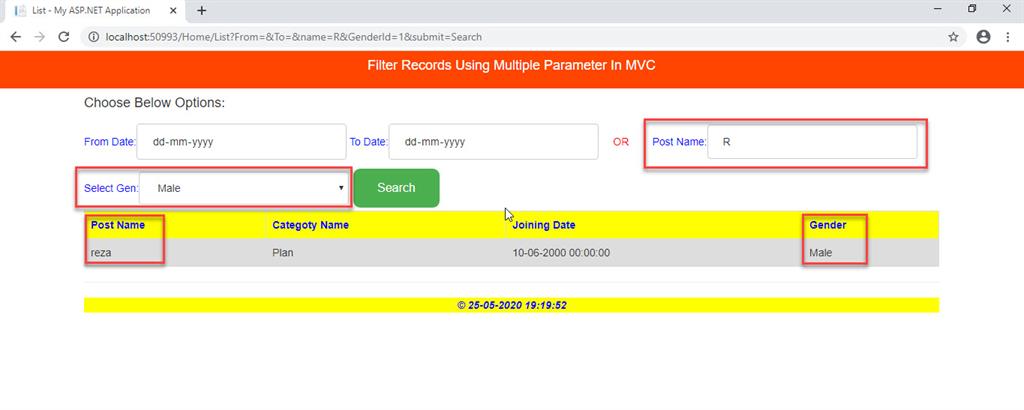Click the green Search button
The image size is (1024, 410).
coord(396,188)
